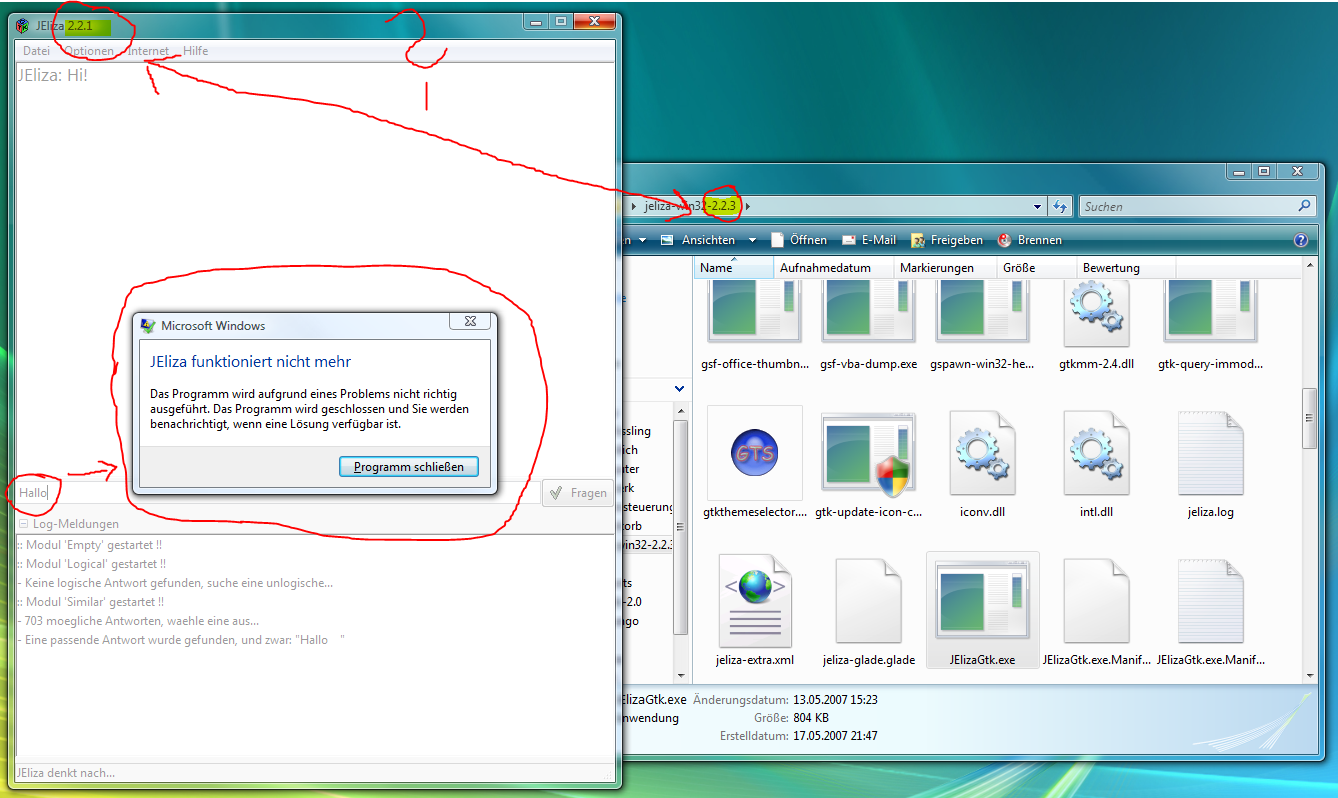
Task: Select the jeliza-glade.glade file icon
Action: tap(868, 600)
